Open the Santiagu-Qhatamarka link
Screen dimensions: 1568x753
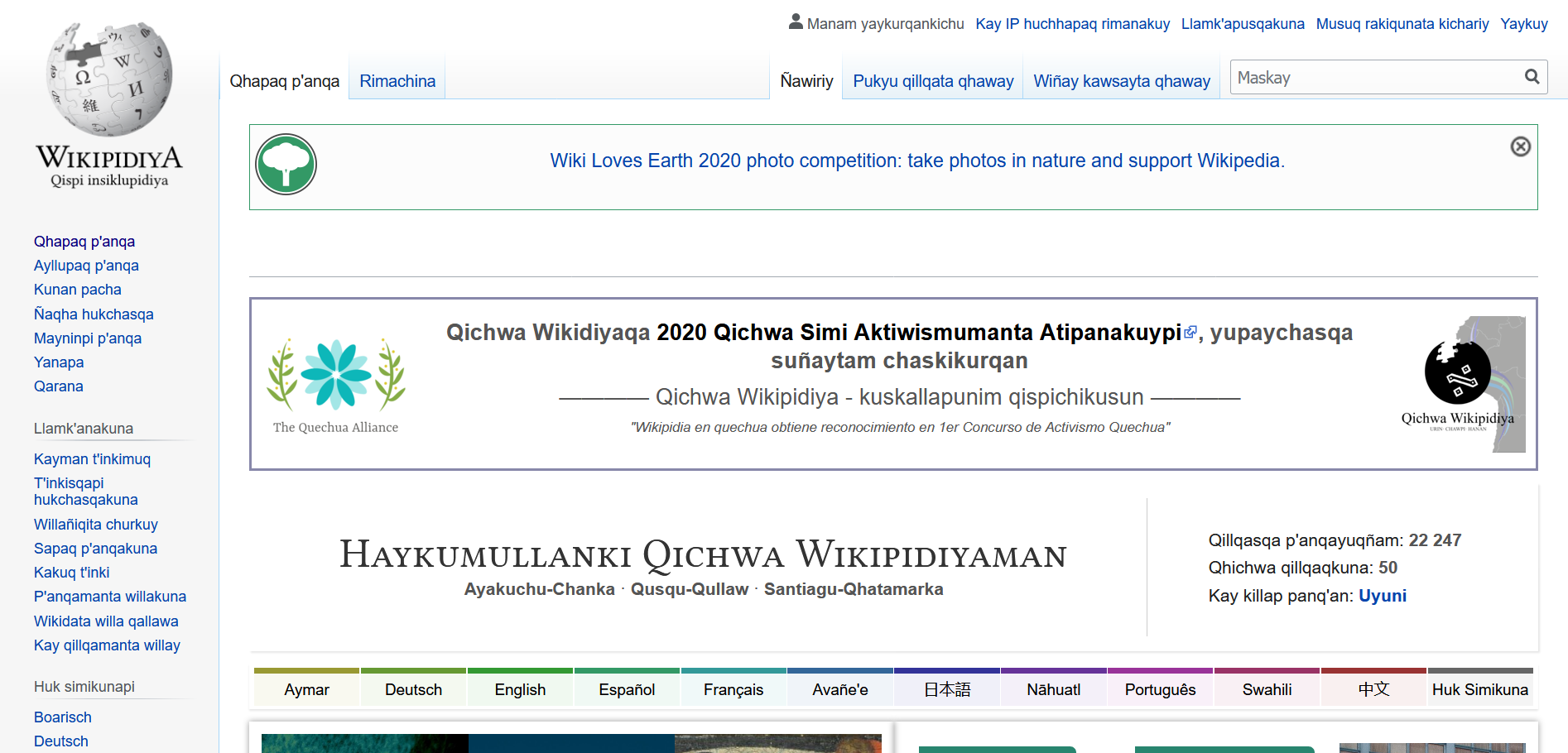click(854, 589)
